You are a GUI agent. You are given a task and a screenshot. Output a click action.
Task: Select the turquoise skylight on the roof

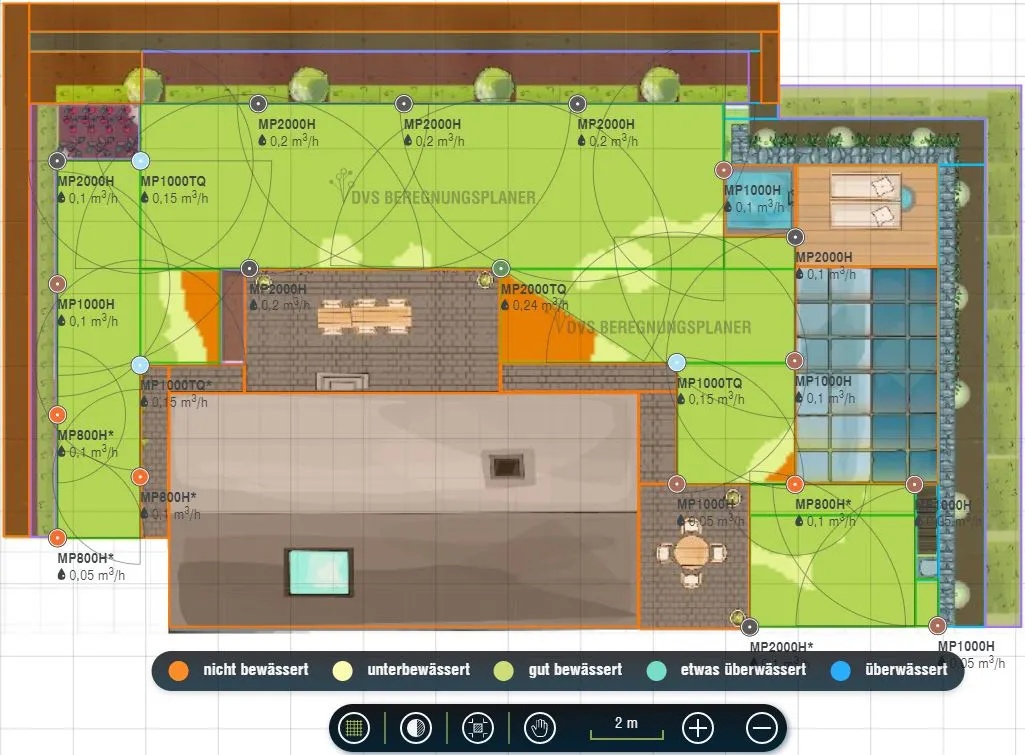(320, 572)
